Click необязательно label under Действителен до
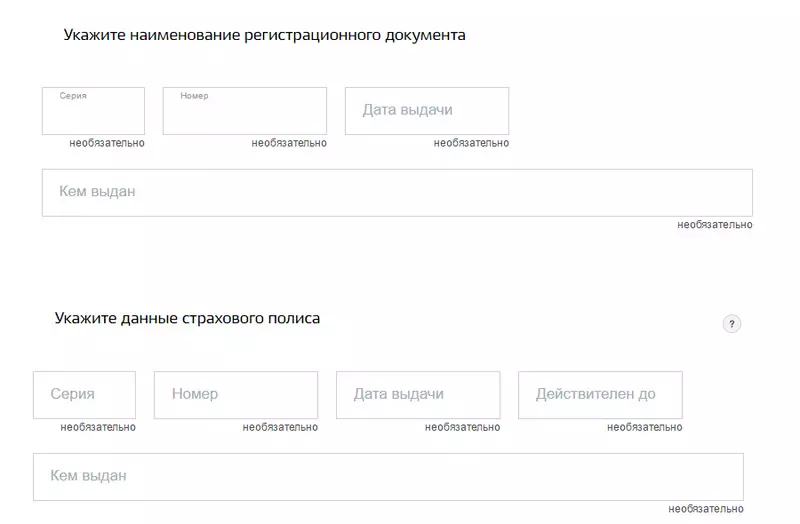Image resolution: width=800 pixels, height=524 pixels. 644,427
